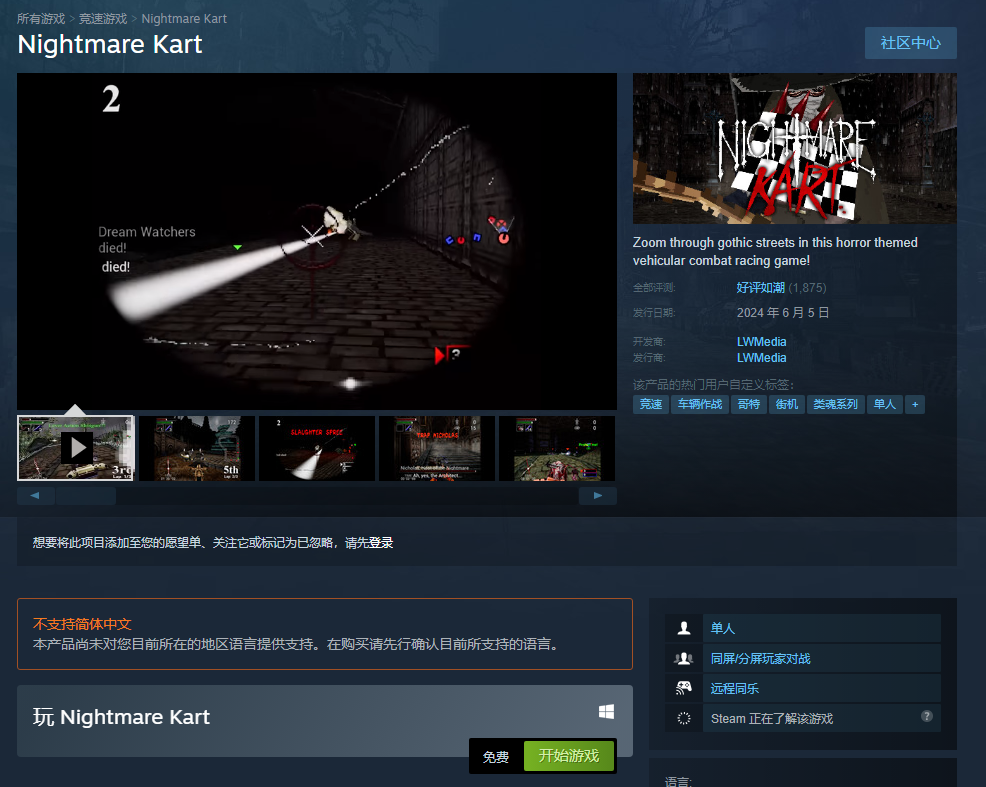Viewport: 986px width, 787px height.
Task: Click the Steam 正在了解该游戏 text
Action: [x=772, y=718]
